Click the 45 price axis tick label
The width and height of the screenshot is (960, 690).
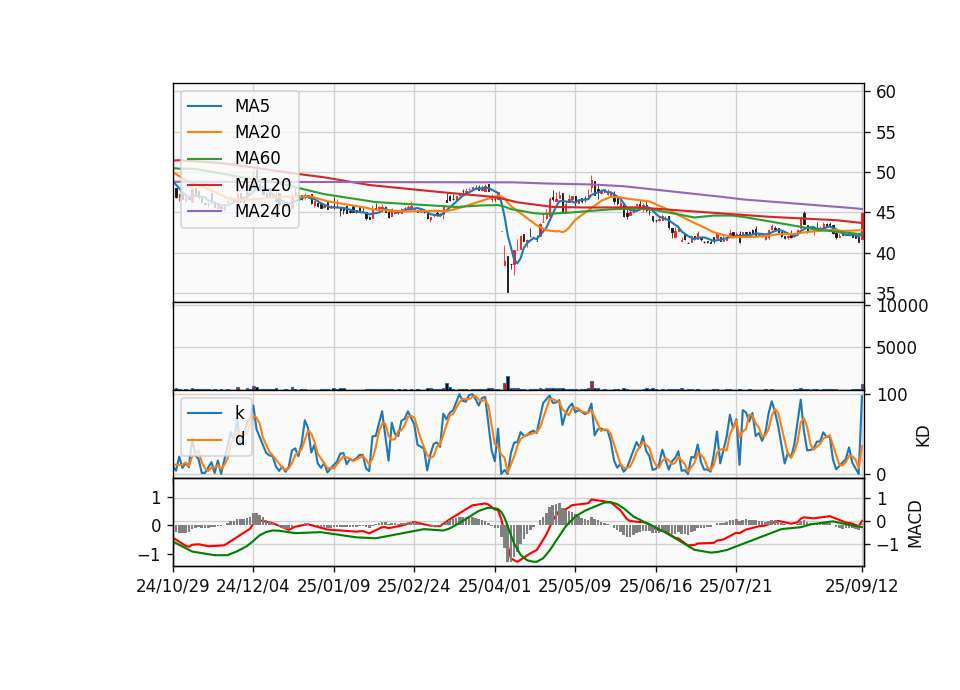point(886,213)
